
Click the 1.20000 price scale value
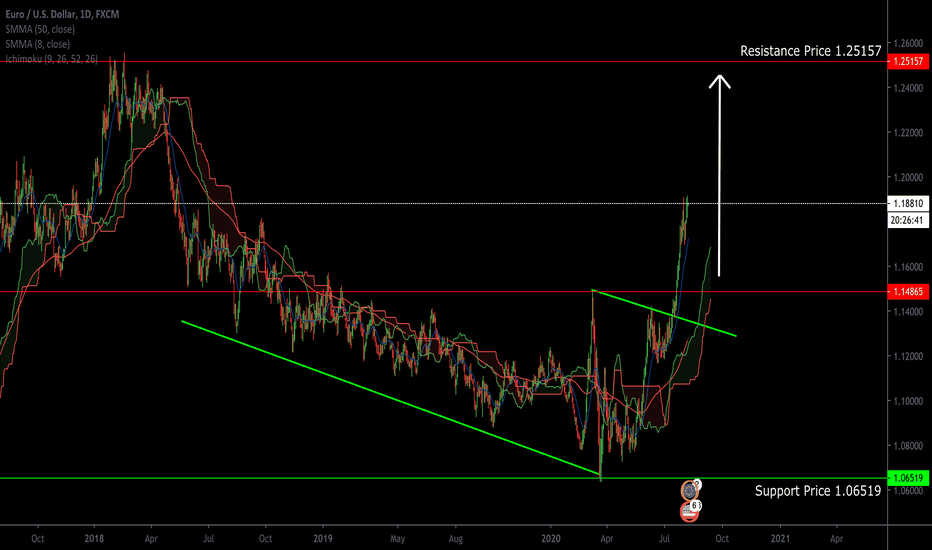coord(909,177)
